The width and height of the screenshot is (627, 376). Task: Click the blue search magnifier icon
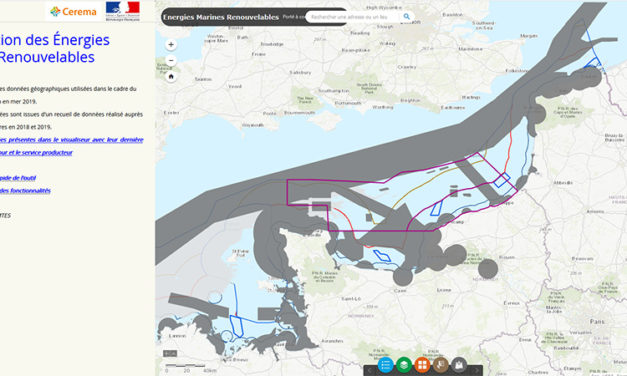[x=406, y=17]
